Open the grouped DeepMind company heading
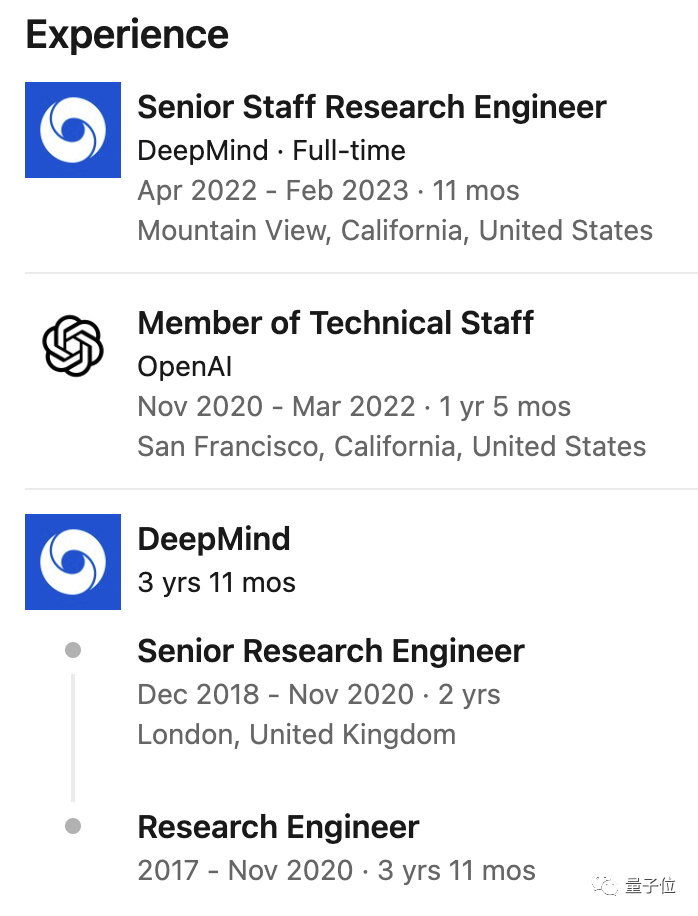698x916 pixels. [x=213, y=539]
